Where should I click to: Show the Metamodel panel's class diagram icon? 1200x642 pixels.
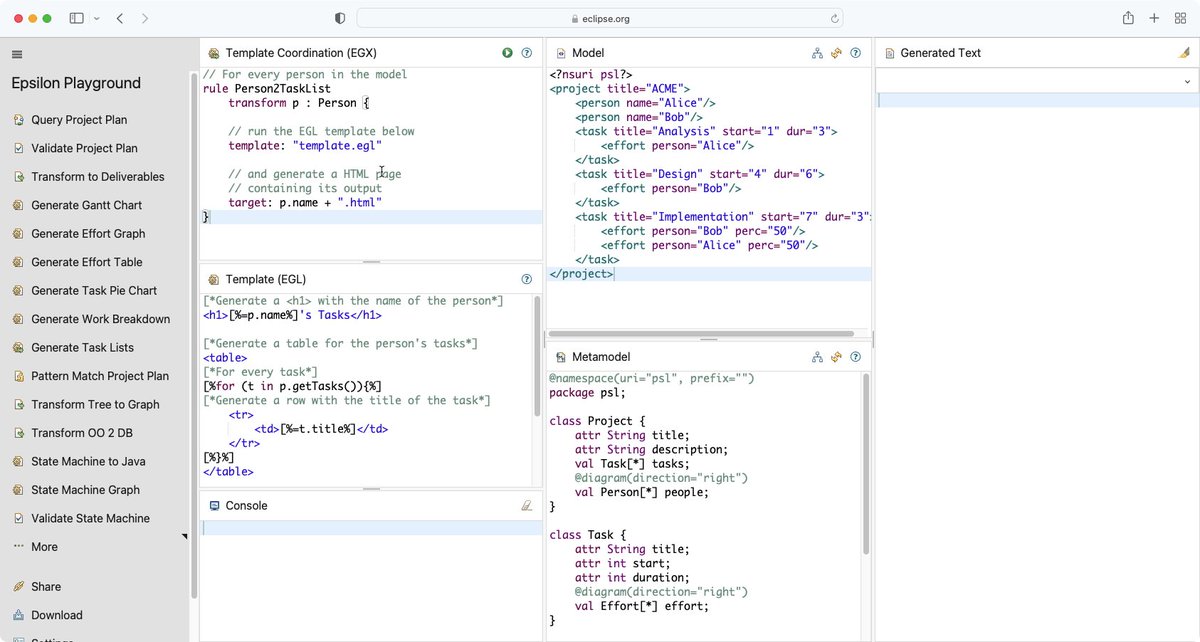click(x=817, y=357)
